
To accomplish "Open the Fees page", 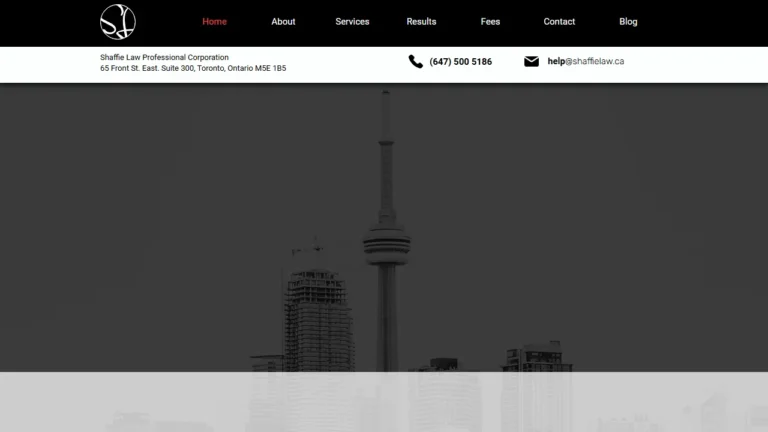I will [x=490, y=22].
